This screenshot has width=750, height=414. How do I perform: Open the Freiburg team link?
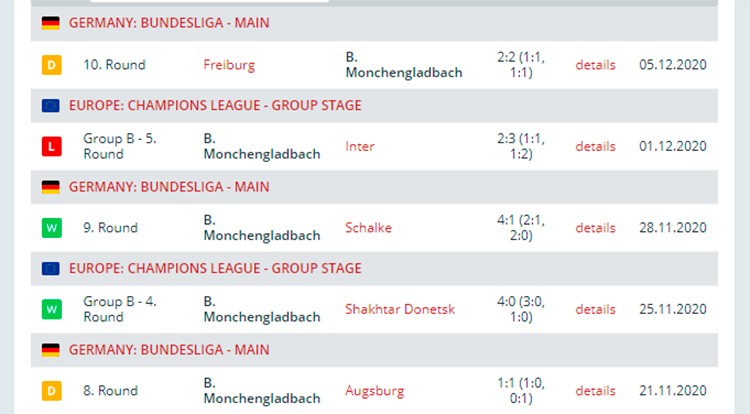pyautogui.click(x=229, y=65)
